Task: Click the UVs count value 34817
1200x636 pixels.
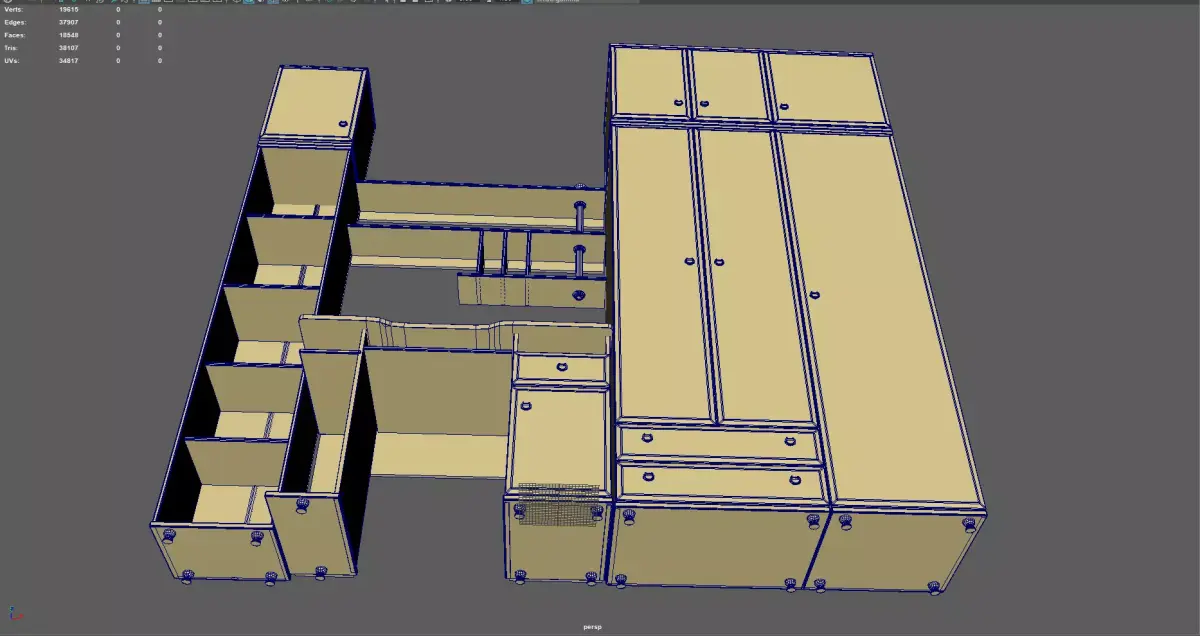Action: click(x=69, y=60)
